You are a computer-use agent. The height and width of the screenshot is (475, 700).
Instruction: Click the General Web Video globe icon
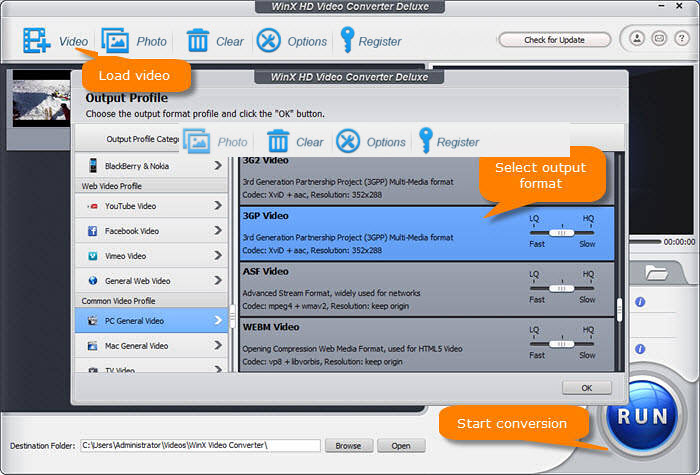93,281
